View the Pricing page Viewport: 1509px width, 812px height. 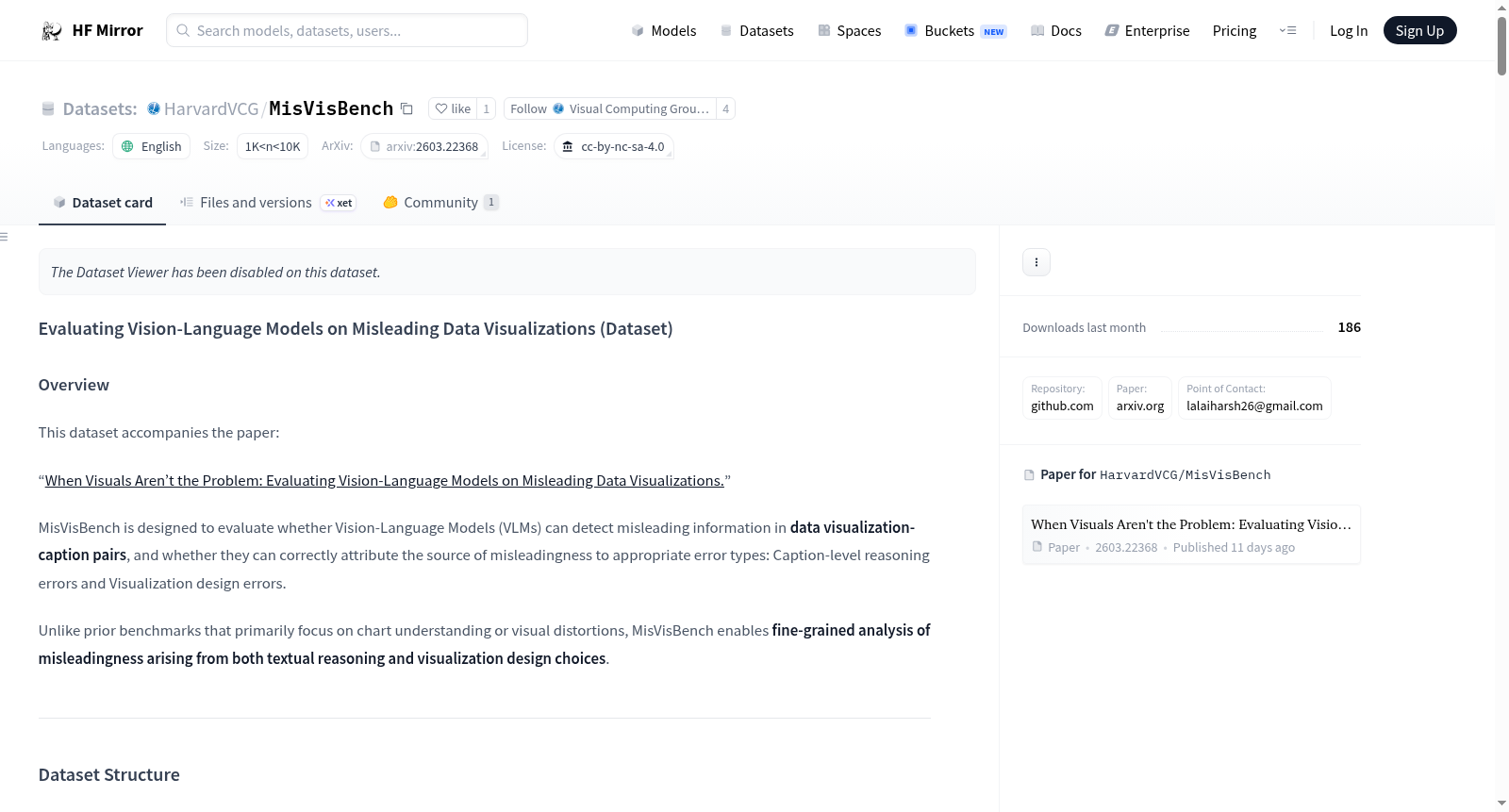click(1235, 31)
